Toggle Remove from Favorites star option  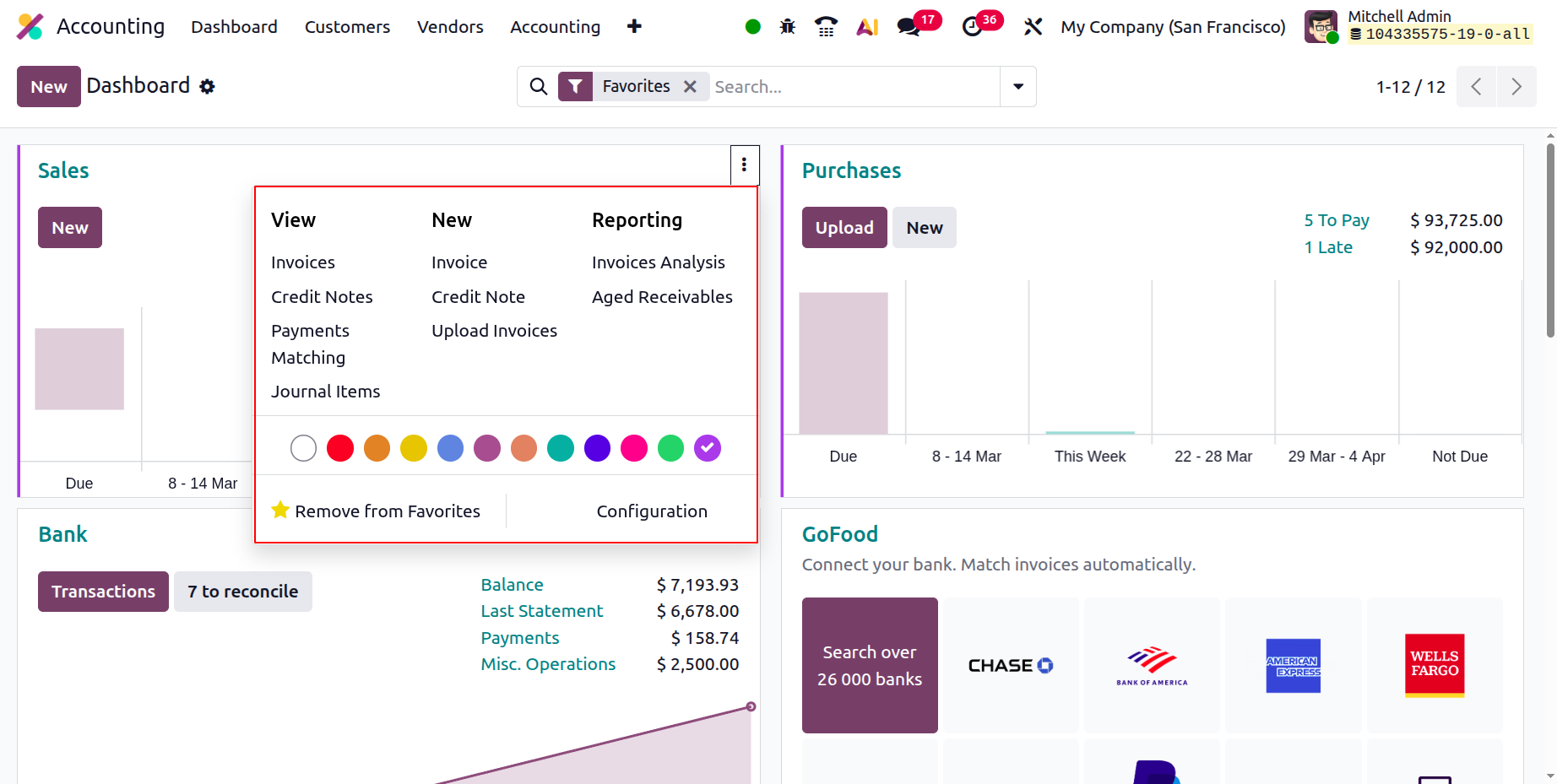tap(376, 511)
